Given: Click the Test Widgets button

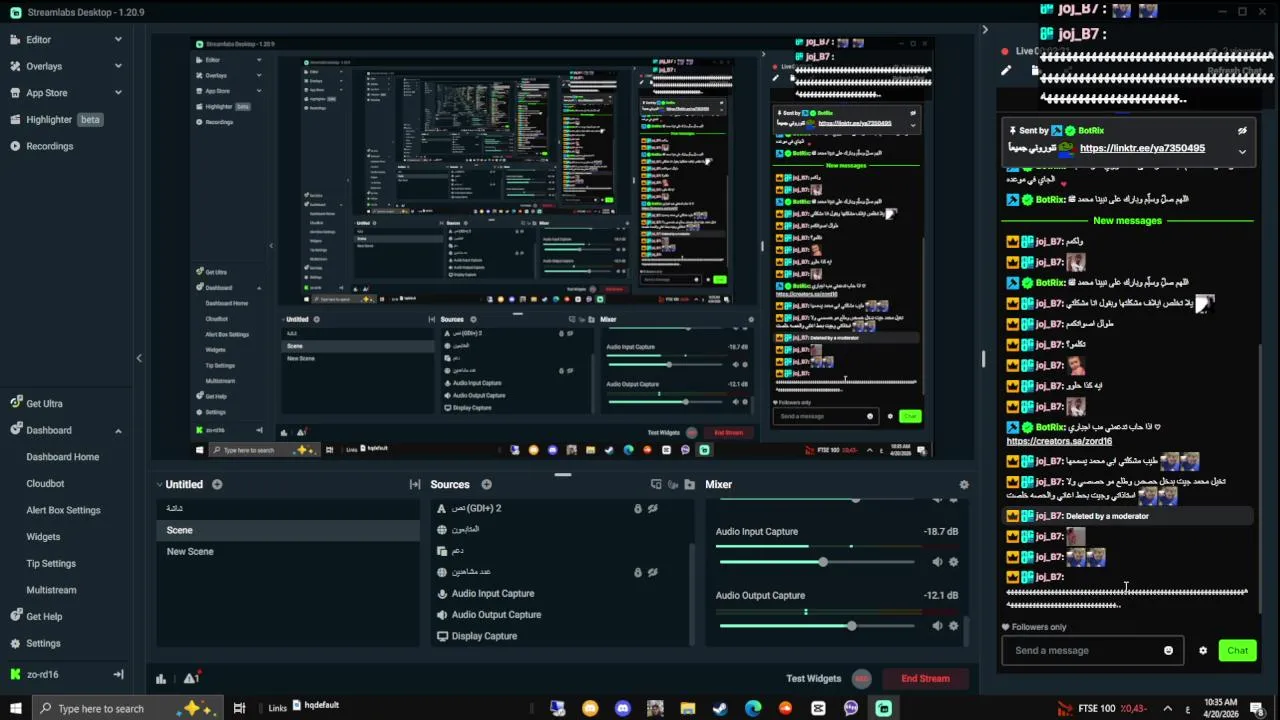Looking at the screenshot, I should [x=813, y=678].
